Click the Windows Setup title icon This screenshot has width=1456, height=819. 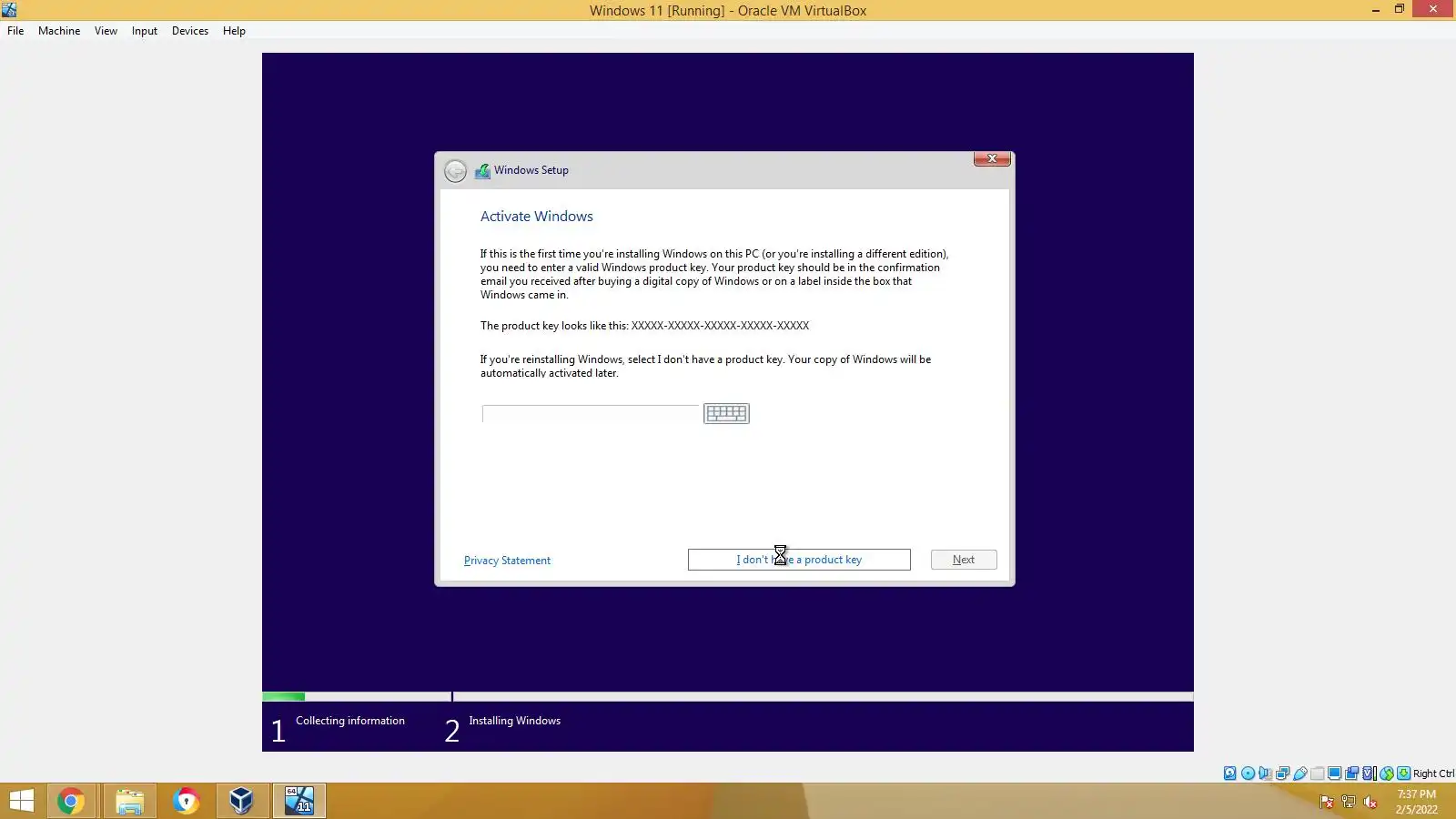pyautogui.click(x=482, y=170)
